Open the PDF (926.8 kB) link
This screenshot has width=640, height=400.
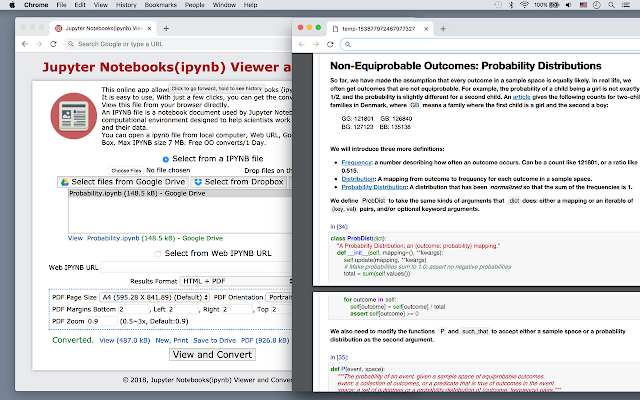pos(265,340)
